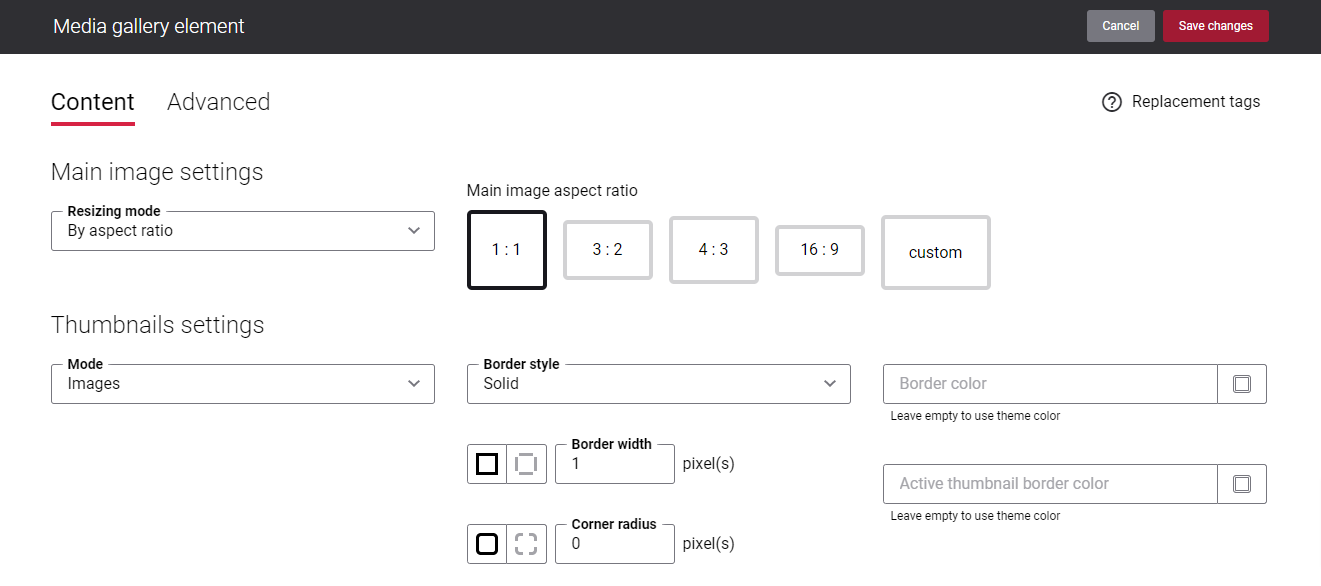
Task: Switch to the Content tab
Action: coord(93,102)
